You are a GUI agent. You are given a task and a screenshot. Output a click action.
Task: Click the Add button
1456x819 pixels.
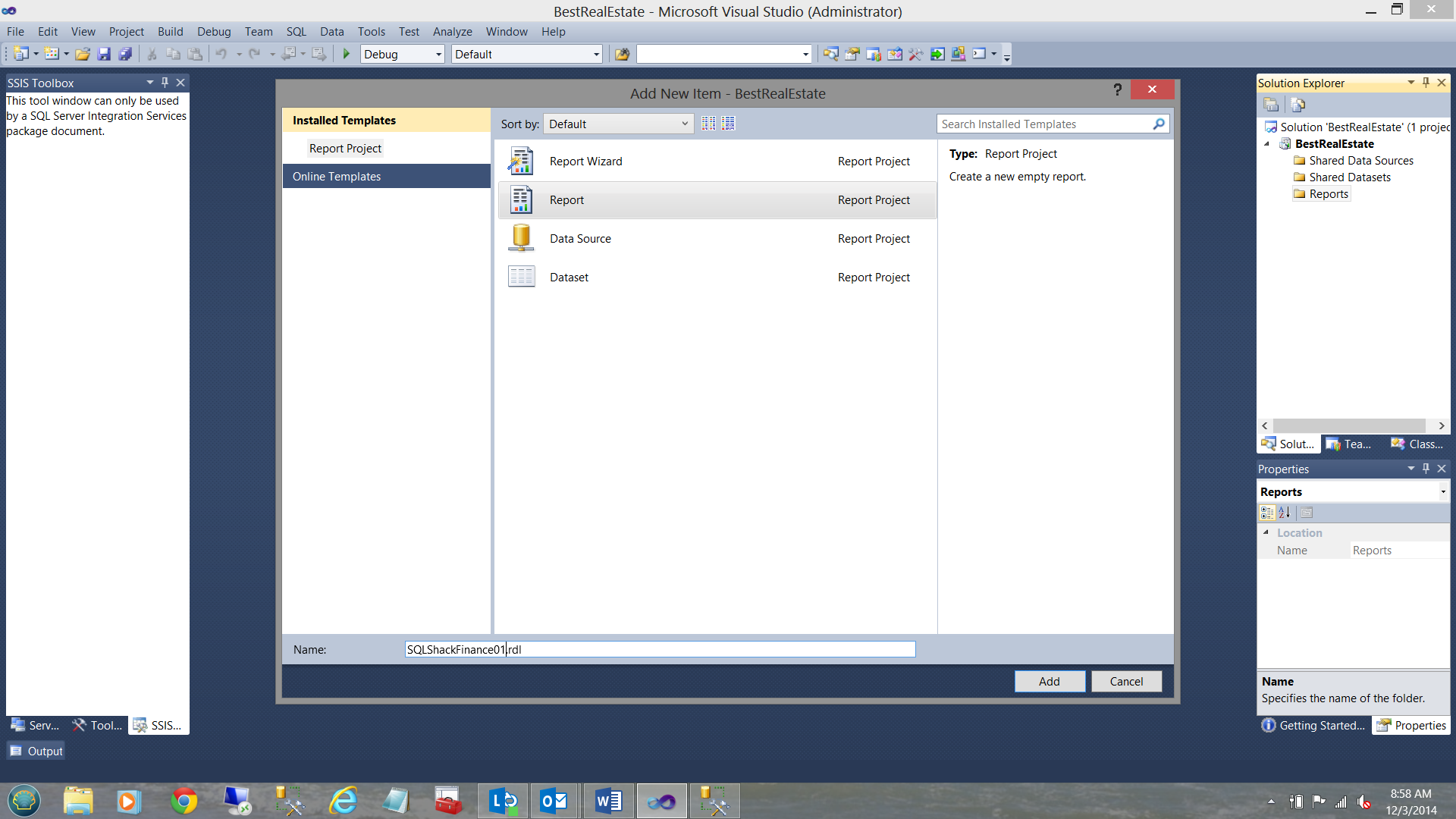(1049, 681)
